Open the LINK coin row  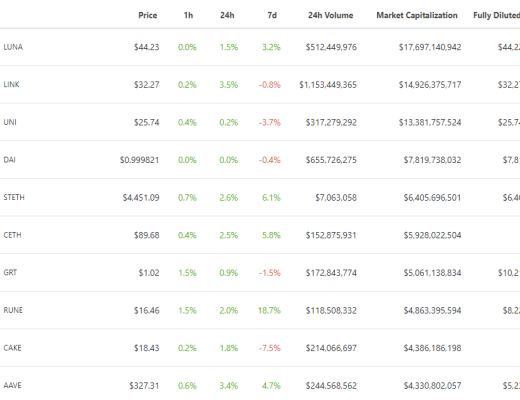260,85
